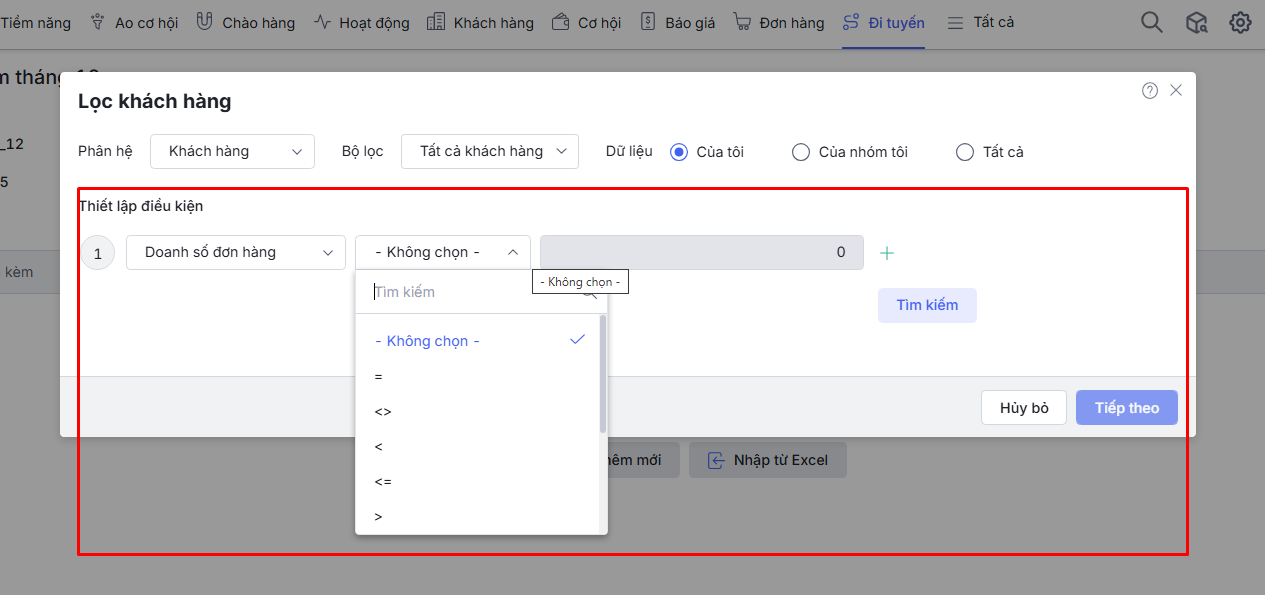Click the Nhập từ Excel import button
Viewport: 1265px width, 595px height.
coord(767,460)
